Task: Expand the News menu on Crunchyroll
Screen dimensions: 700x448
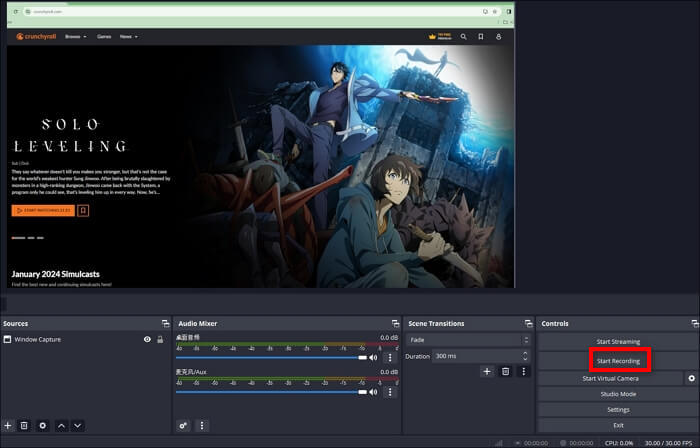Action: (x=129, y=37)
